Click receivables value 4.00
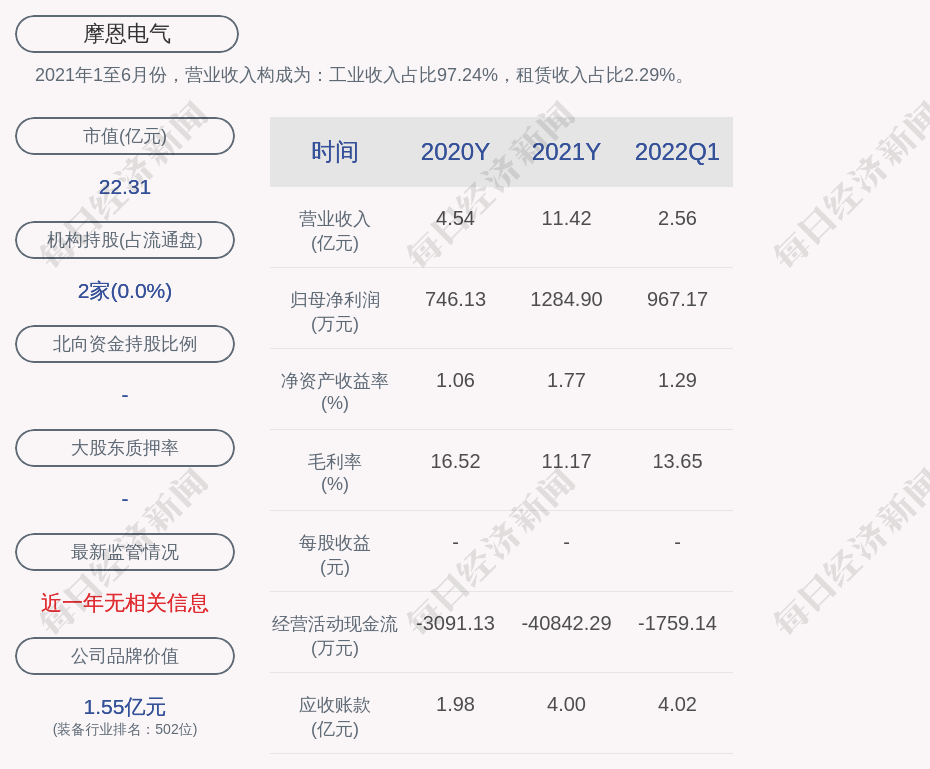 point(566,704)
